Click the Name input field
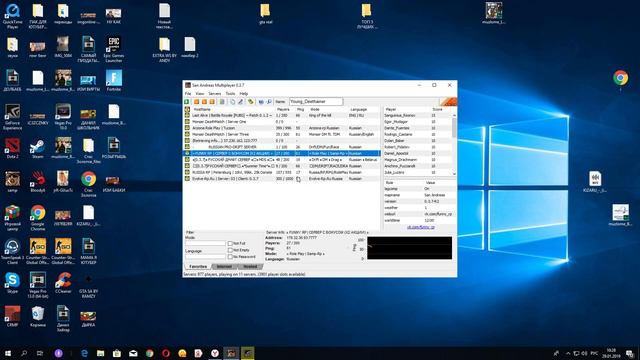The height and width of the screenshot is (360, 640). [316, 101]
